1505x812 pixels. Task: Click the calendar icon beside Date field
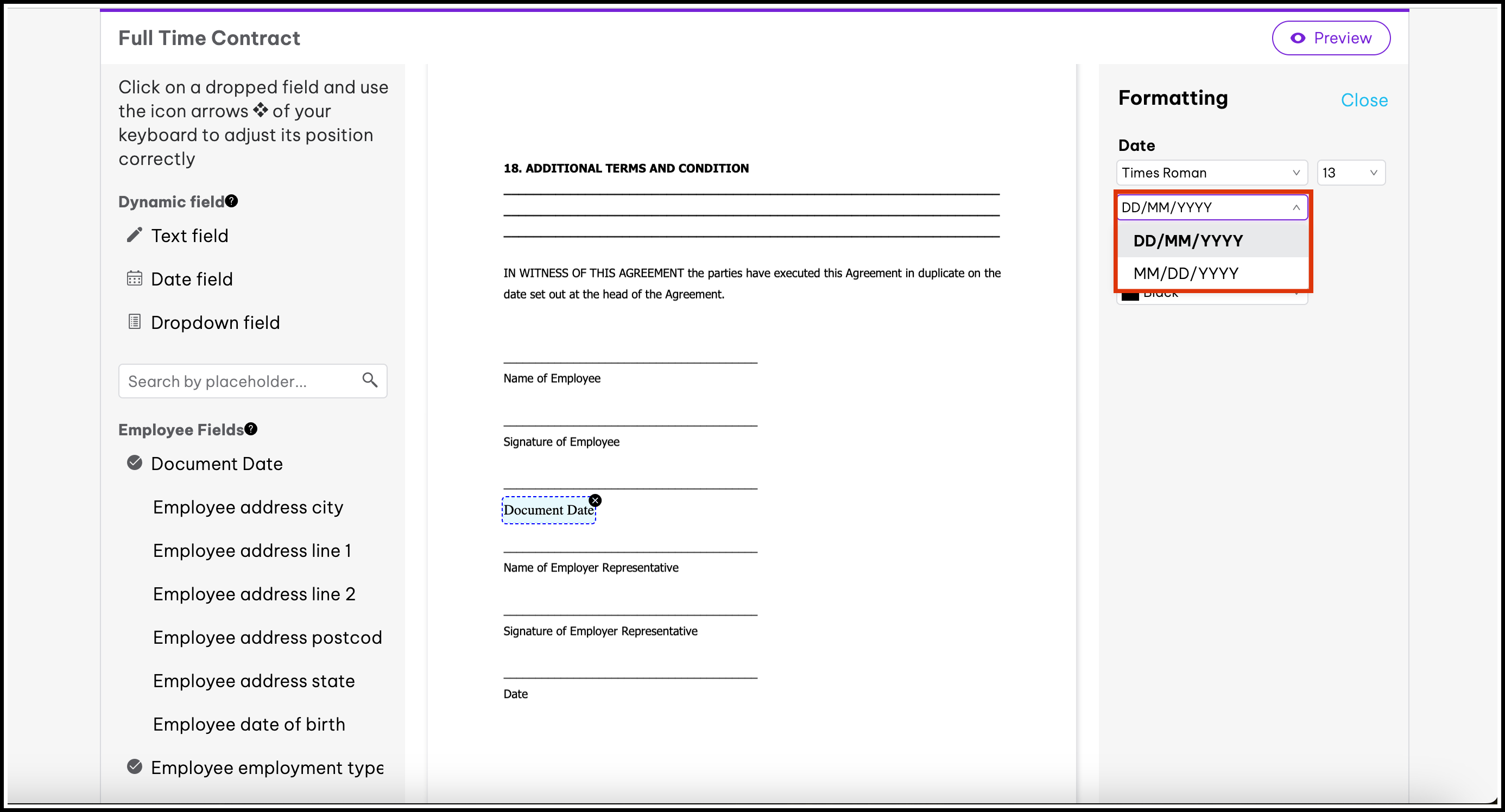pyautogui.click(x=135, y=278)
